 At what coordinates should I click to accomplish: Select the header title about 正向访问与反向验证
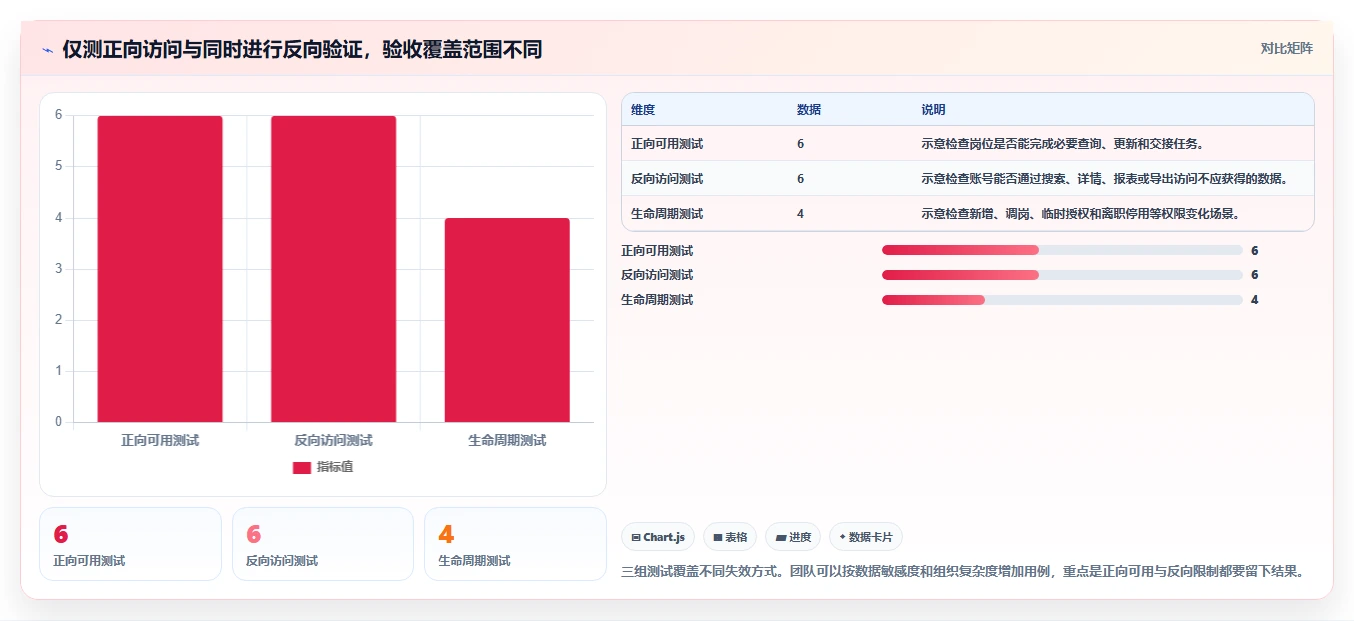[302, 49]
